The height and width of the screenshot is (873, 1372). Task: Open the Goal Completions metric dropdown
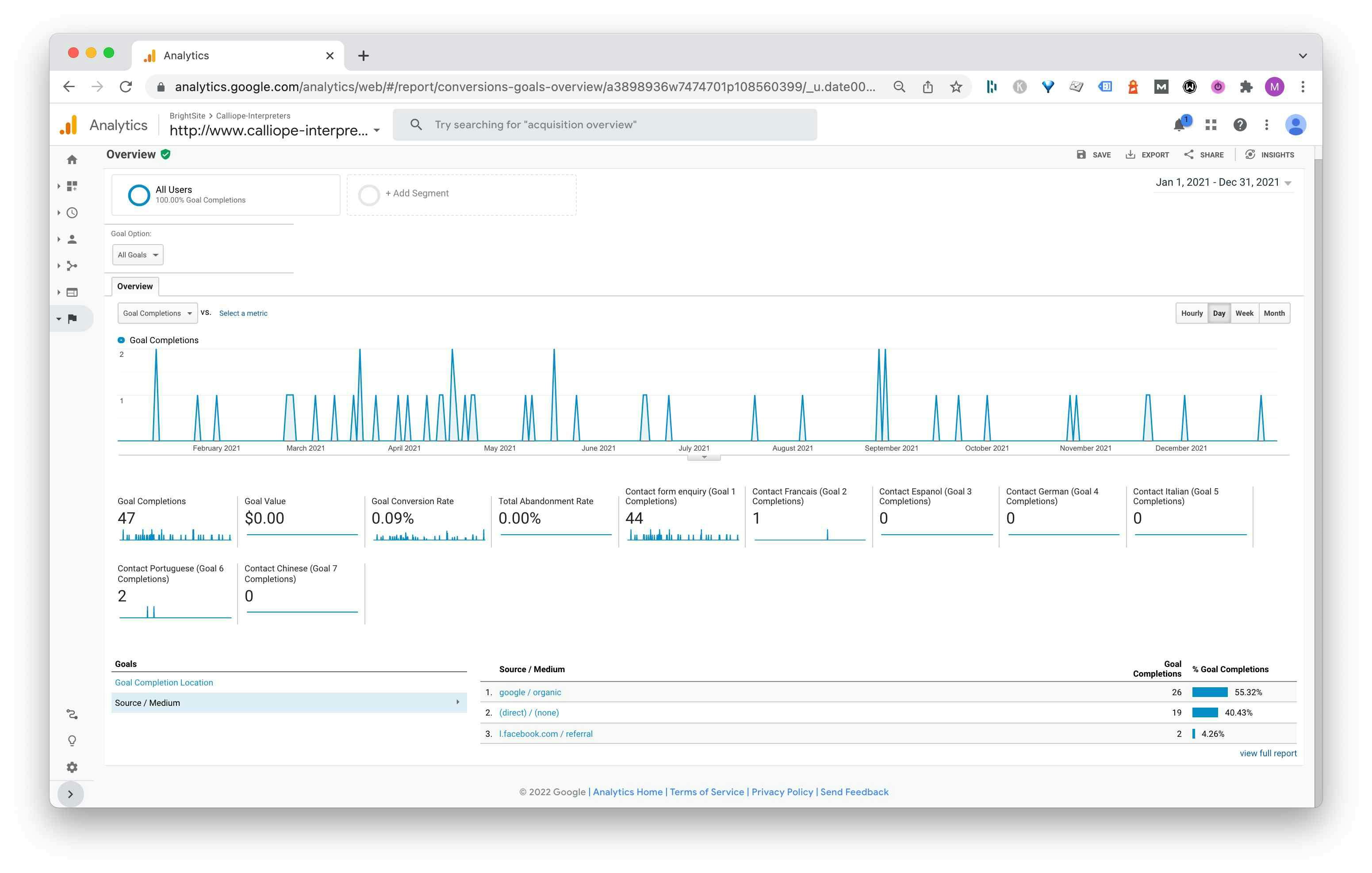pyautogui.click(x=157, y=314)
